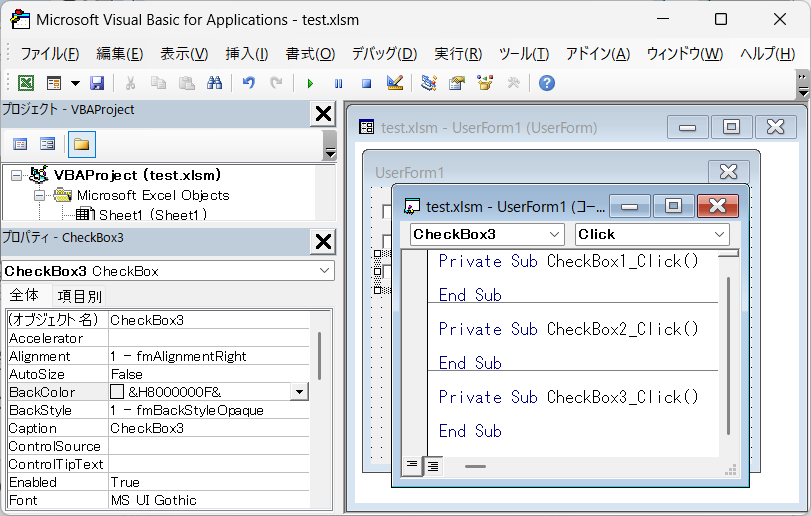The image size is (811, 516).
Task: Open the ウィンドウ(W) menu
Action: pyautogui.click(x=685, y=54)
